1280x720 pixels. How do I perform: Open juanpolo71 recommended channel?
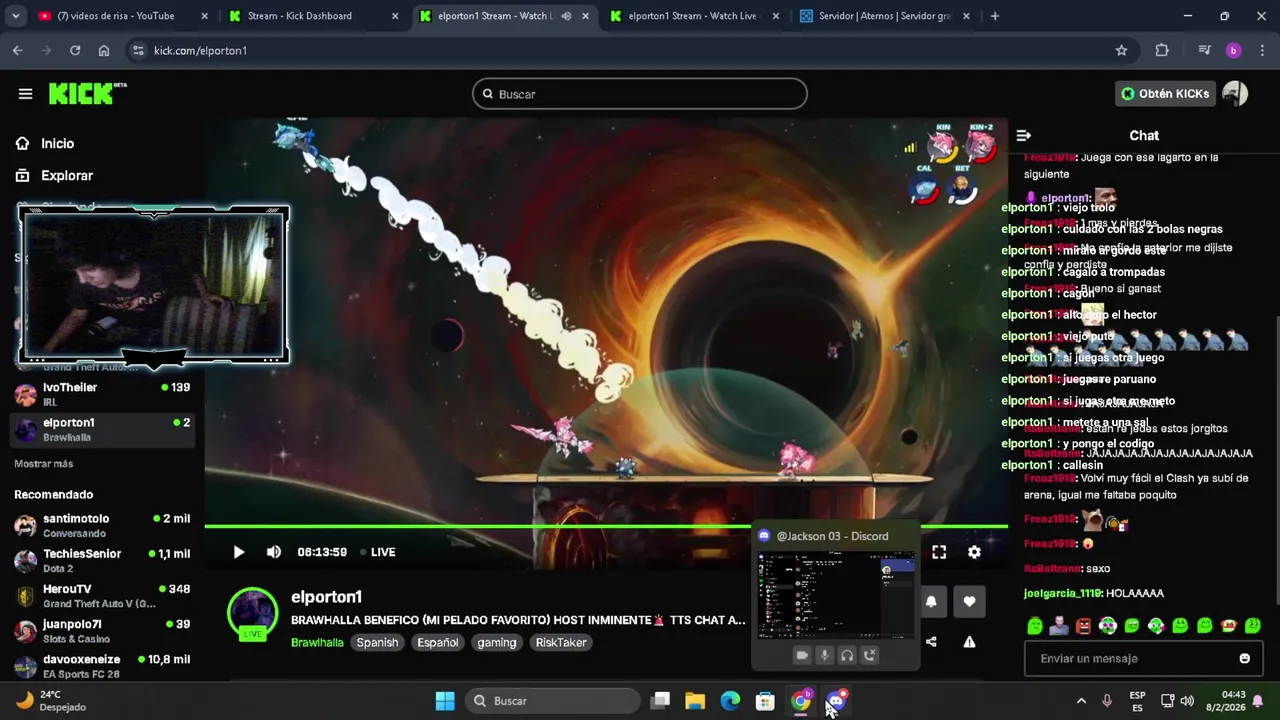point(102,631)
